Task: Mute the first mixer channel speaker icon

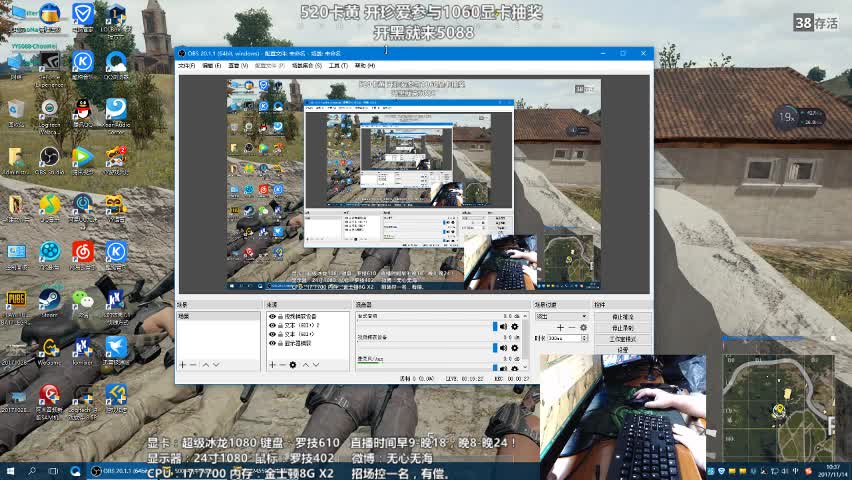Action: (503, 326)
